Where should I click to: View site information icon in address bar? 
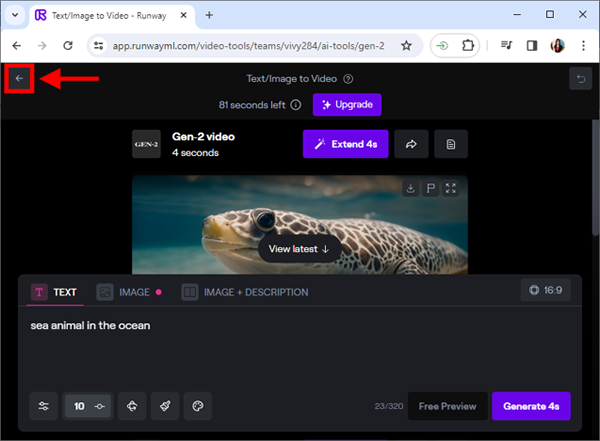point(99,46)
